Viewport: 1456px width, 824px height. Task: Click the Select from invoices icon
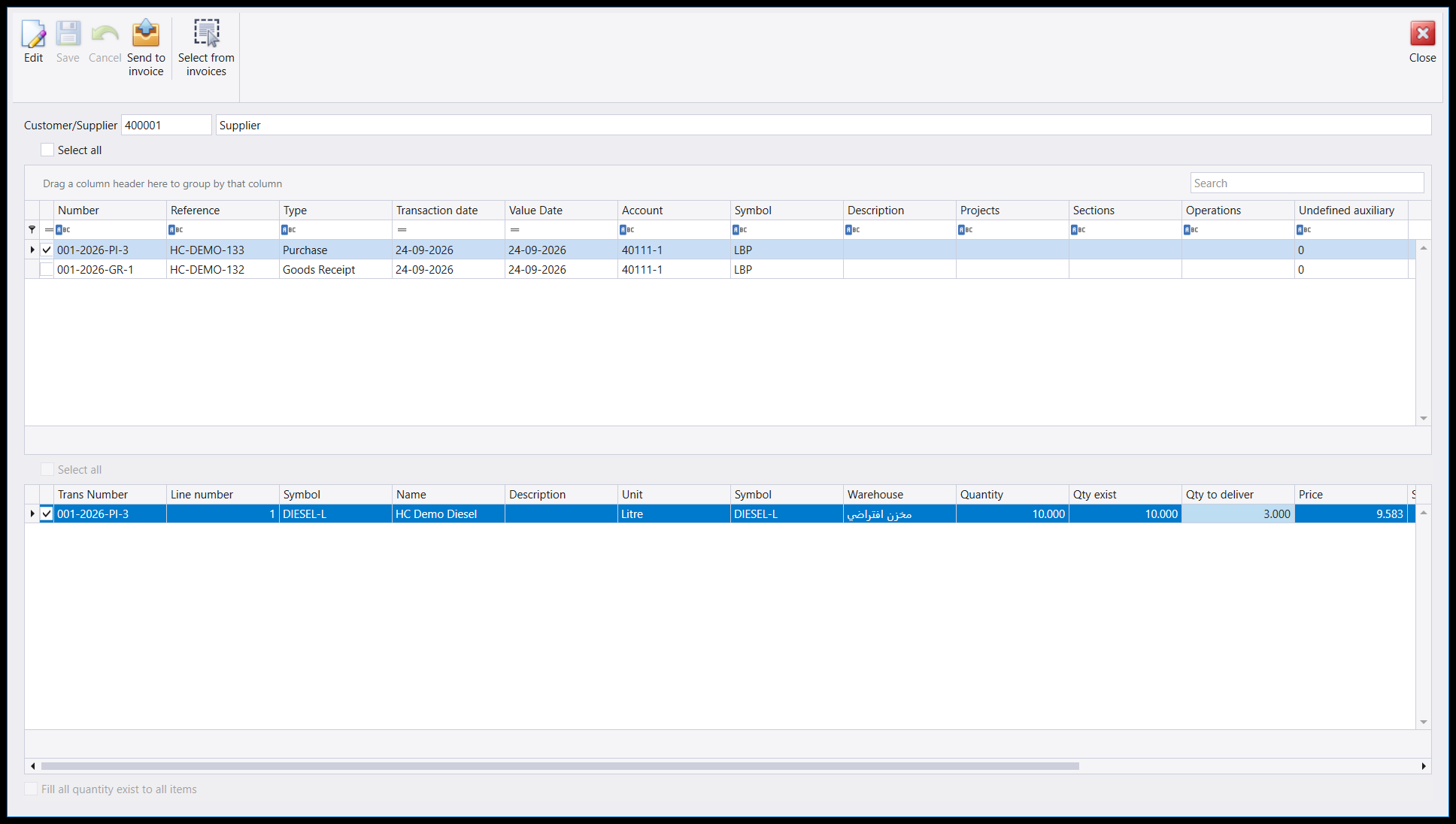(206, 34)
